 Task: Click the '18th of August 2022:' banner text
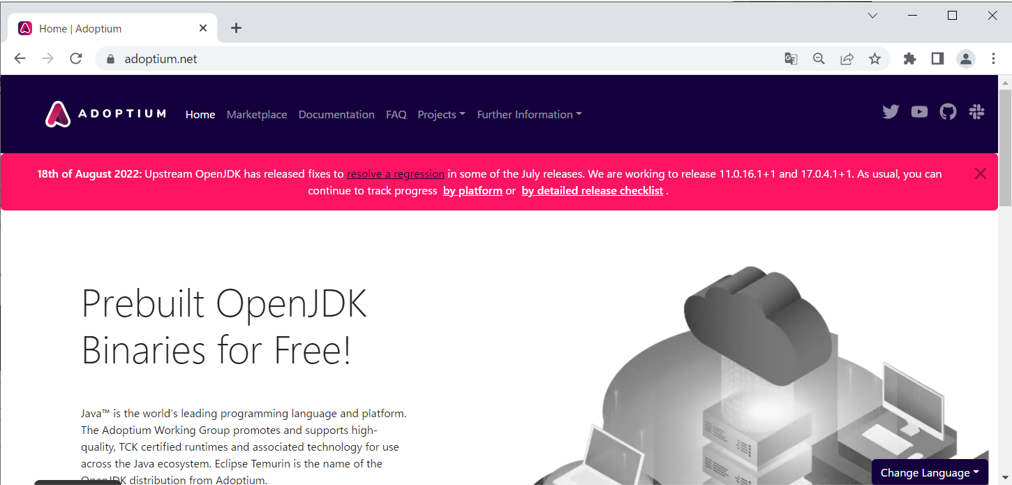click(89, 174)
